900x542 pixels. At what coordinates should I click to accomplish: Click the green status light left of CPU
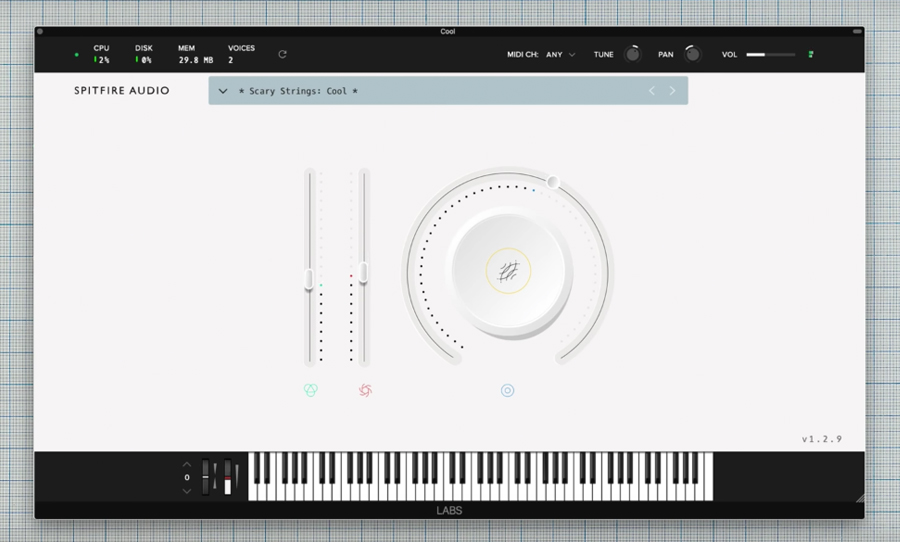pyautogui.click(x=76, y=55)
